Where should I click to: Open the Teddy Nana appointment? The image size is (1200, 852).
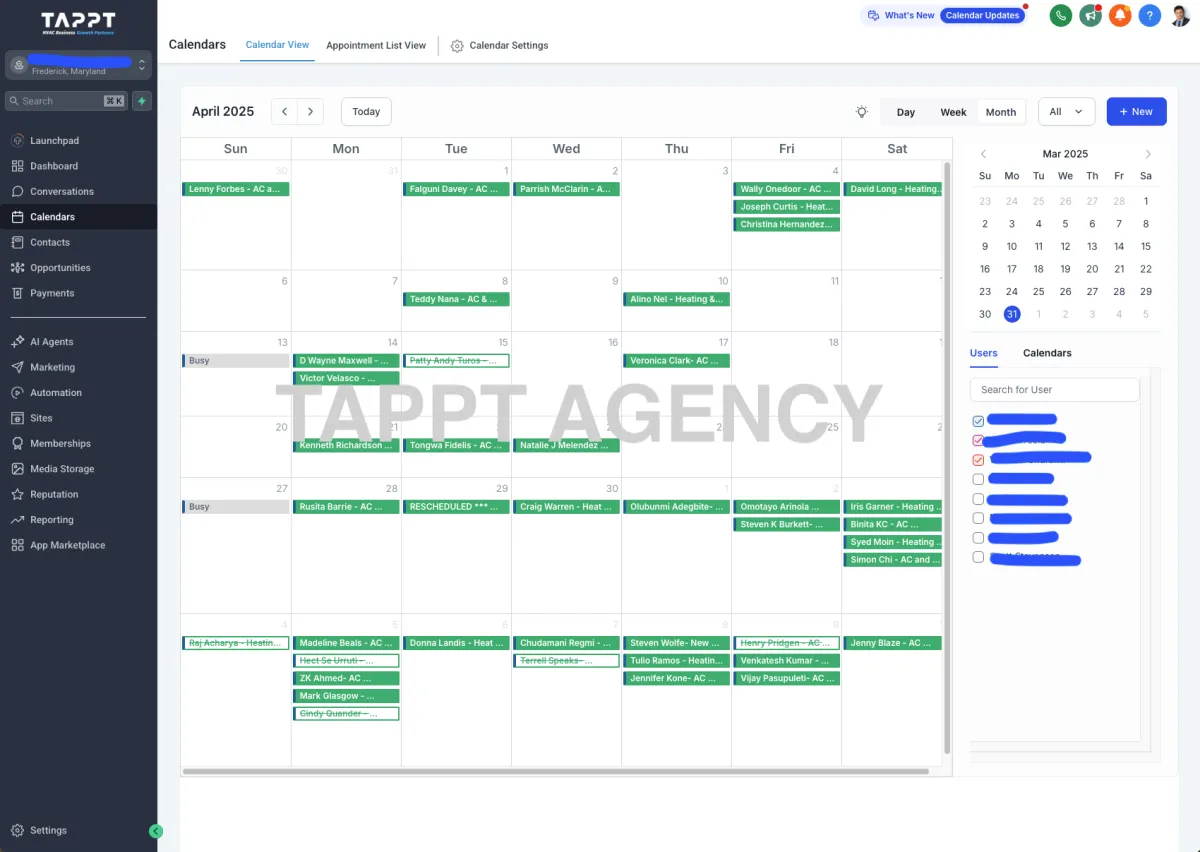point(456,299)
